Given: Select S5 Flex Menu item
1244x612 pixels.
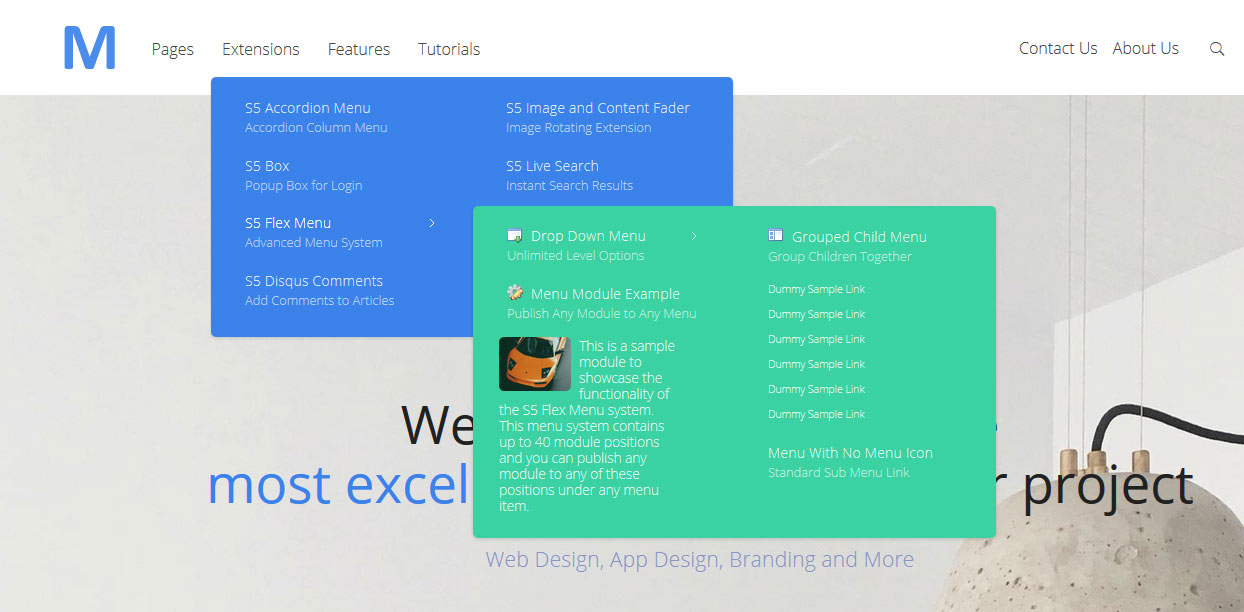Looking at the screenshot, I should [x=288, y=223].
